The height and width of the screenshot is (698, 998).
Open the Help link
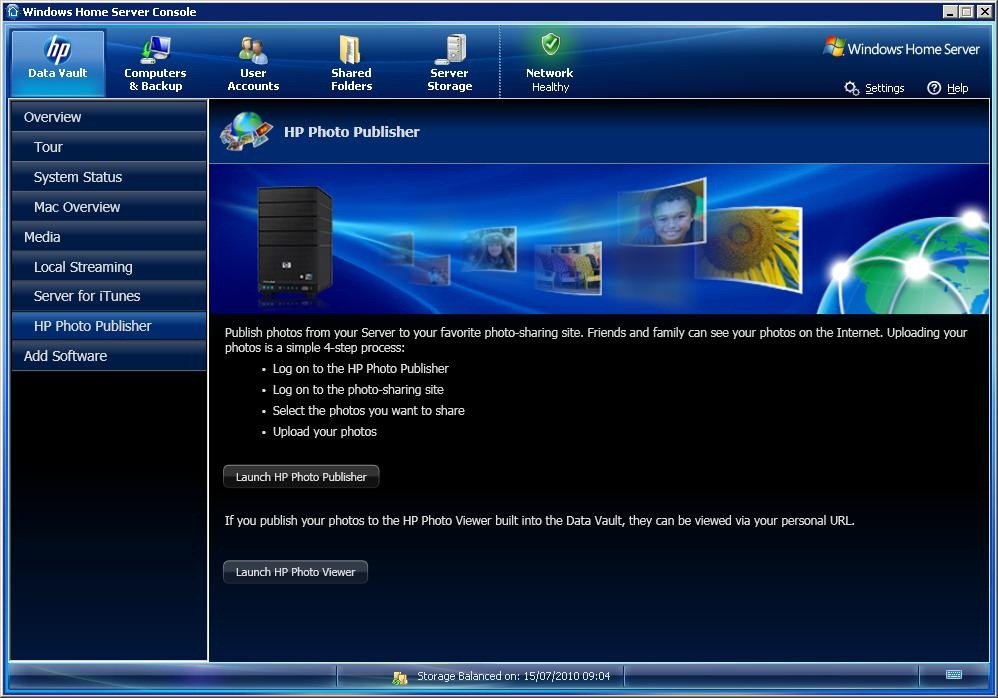[x=957, y=88]
